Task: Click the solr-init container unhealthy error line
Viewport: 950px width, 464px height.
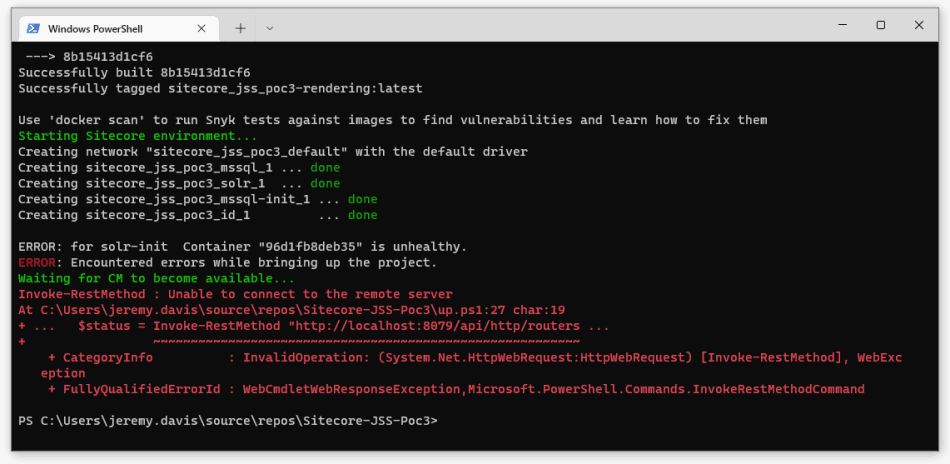Action: click(242, 247)
